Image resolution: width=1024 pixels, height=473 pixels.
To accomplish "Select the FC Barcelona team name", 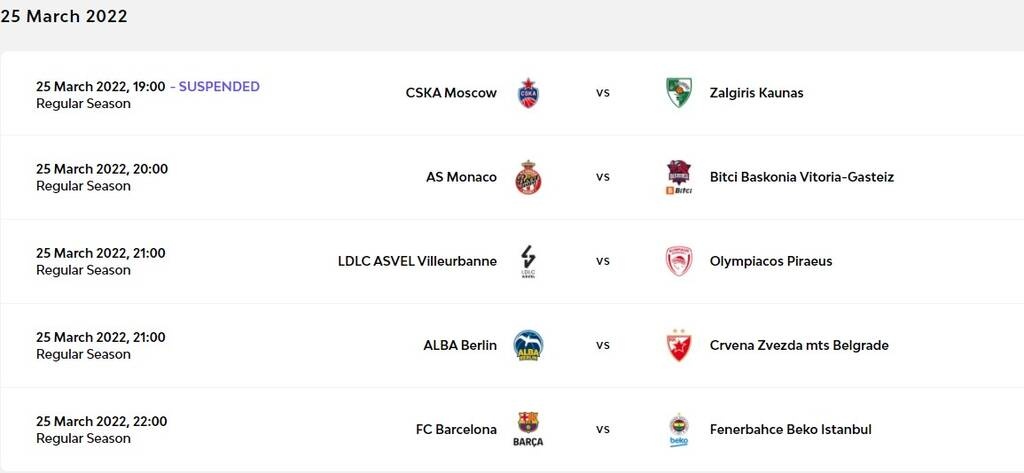I will coord(456,429).
